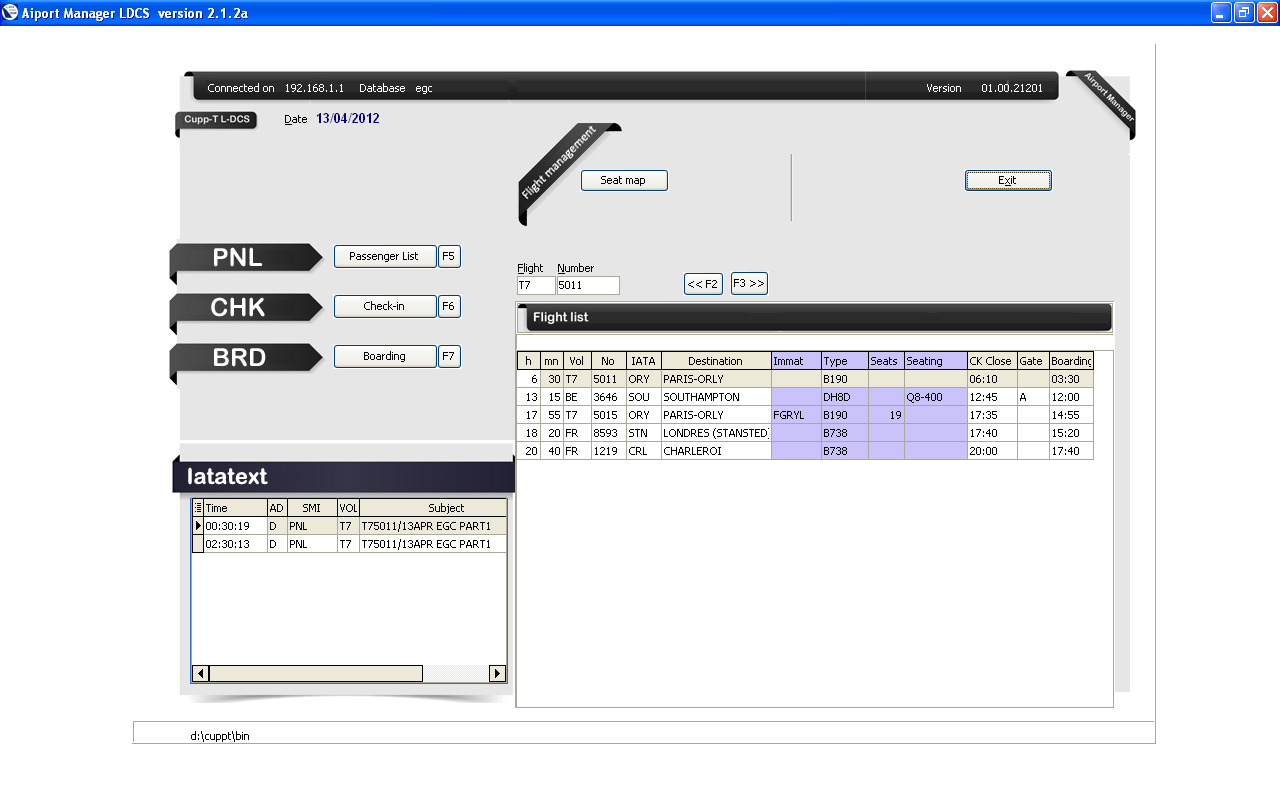Click the Seating column header
This screenshot has width=1280, height=789.
click(935, 361)
